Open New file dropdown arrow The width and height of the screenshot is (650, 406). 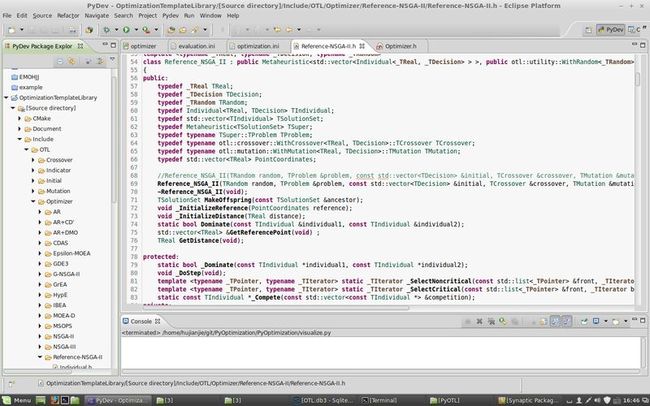pos(22,30)
